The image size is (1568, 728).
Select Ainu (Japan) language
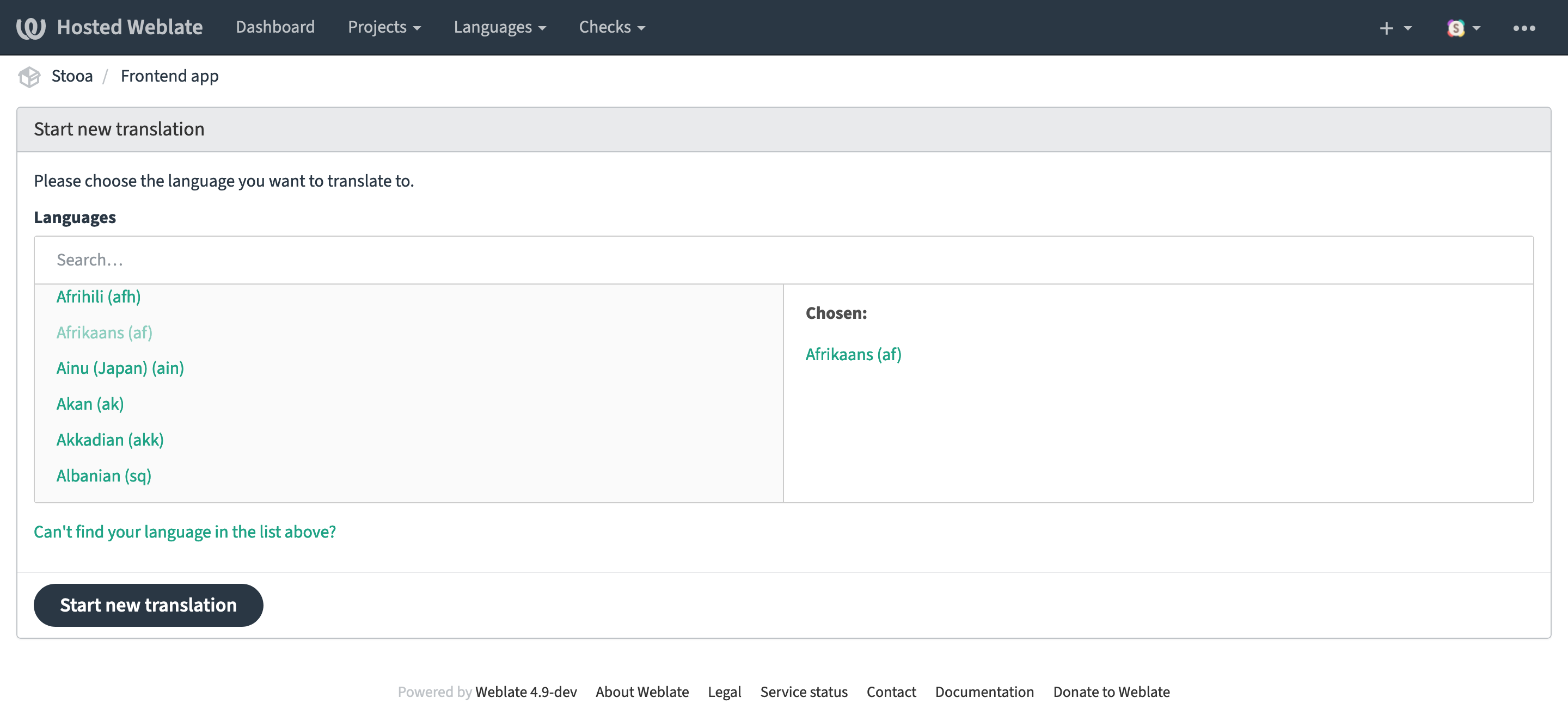(x=120, y=368)
